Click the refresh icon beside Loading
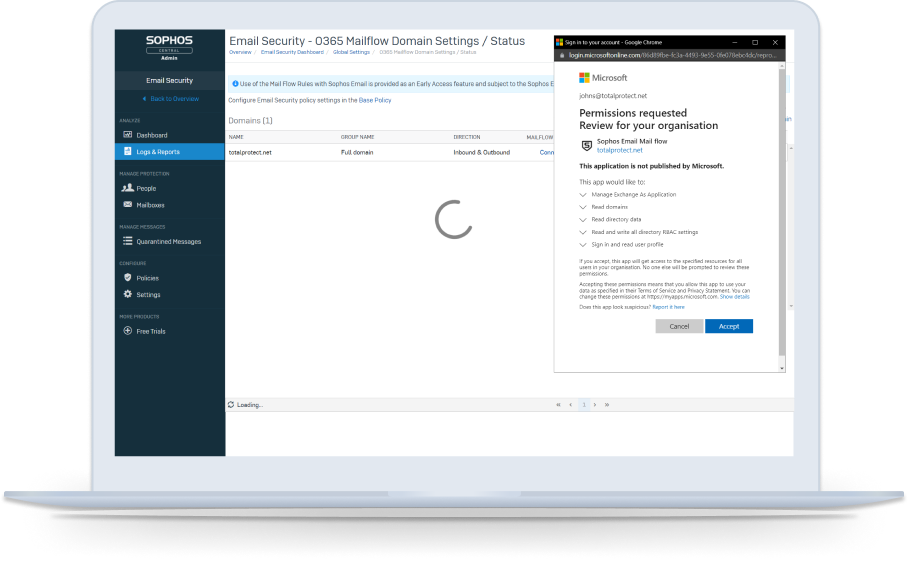Image resolution: width=909 pixels, height=561 pixels. [x=232, y=405]
